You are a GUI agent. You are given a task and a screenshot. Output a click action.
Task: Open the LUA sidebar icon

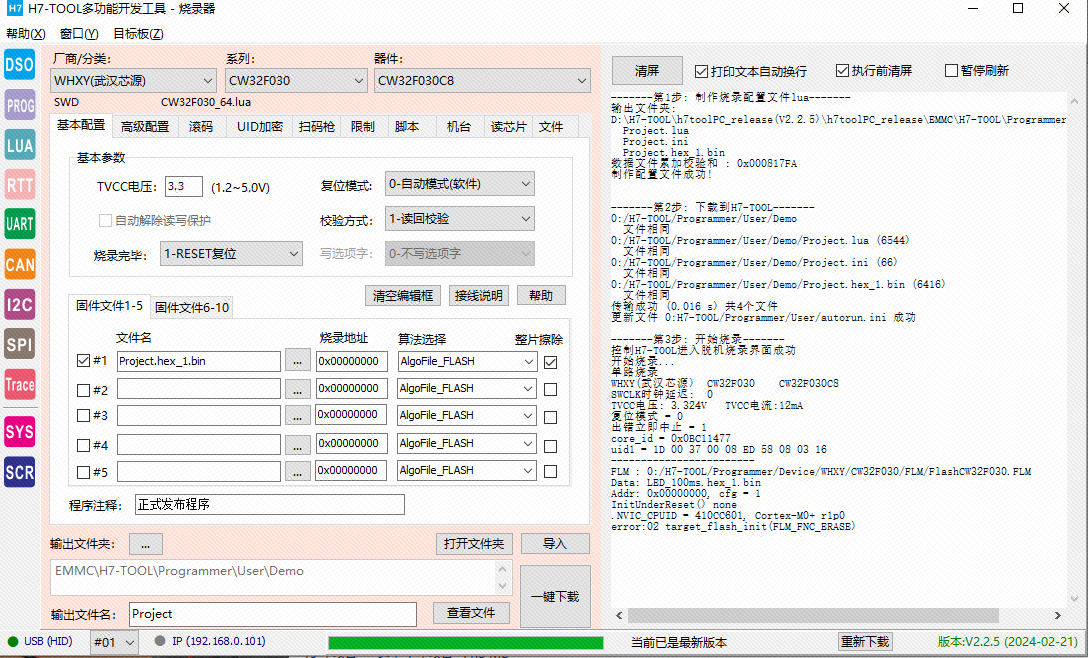click(19, 145)
